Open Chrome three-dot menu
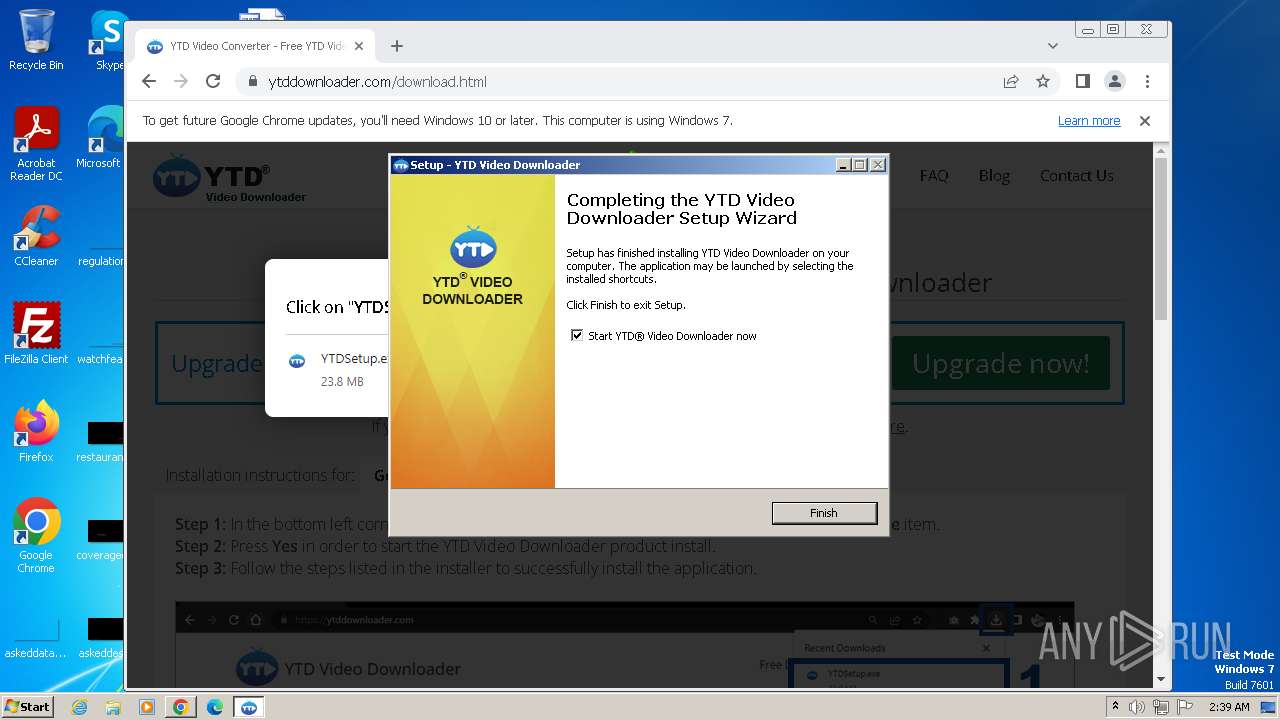Screen dimensions: 1280x720 (1147, 81)
